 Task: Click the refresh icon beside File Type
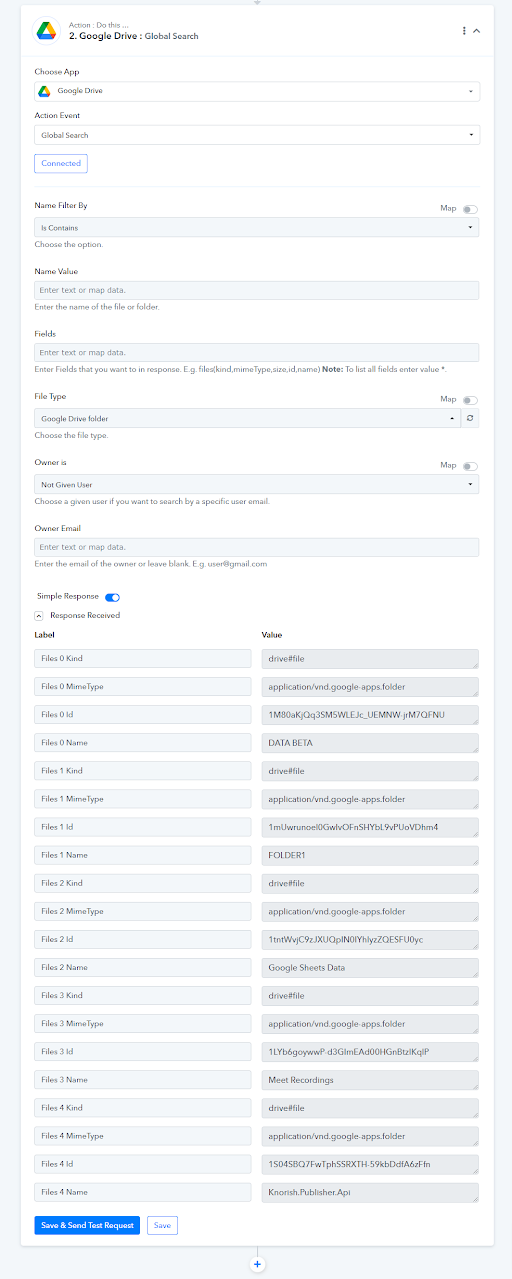pos(470,418)
